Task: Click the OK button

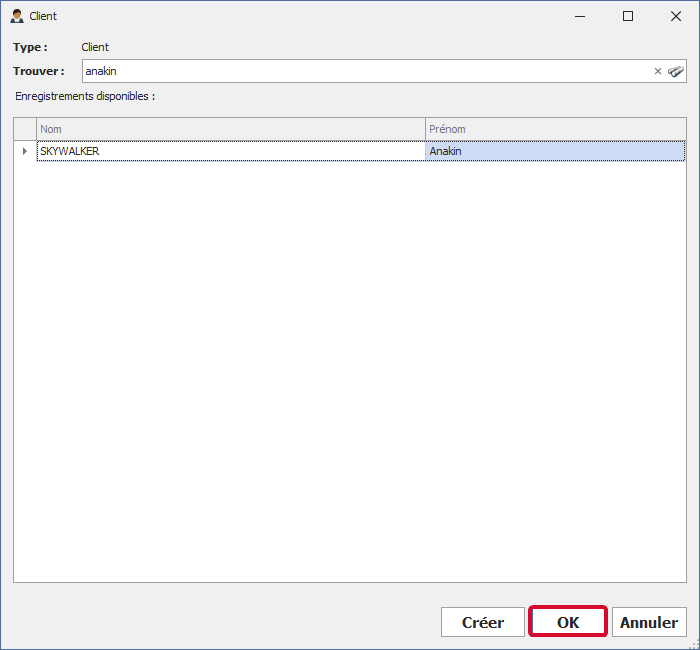Action: (x=568, y=622)
